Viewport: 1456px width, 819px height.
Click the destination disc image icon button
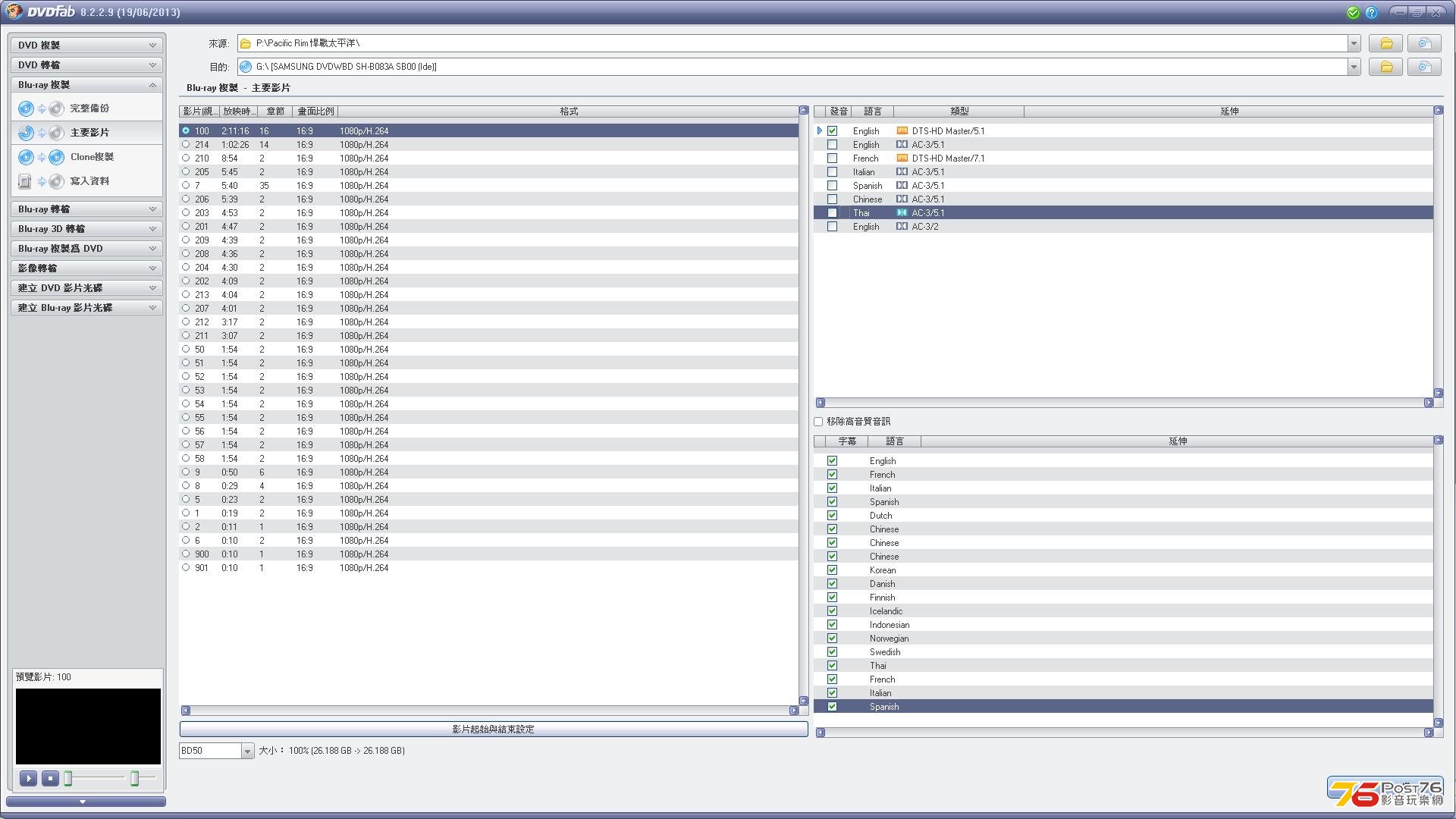coord(1424,67)
